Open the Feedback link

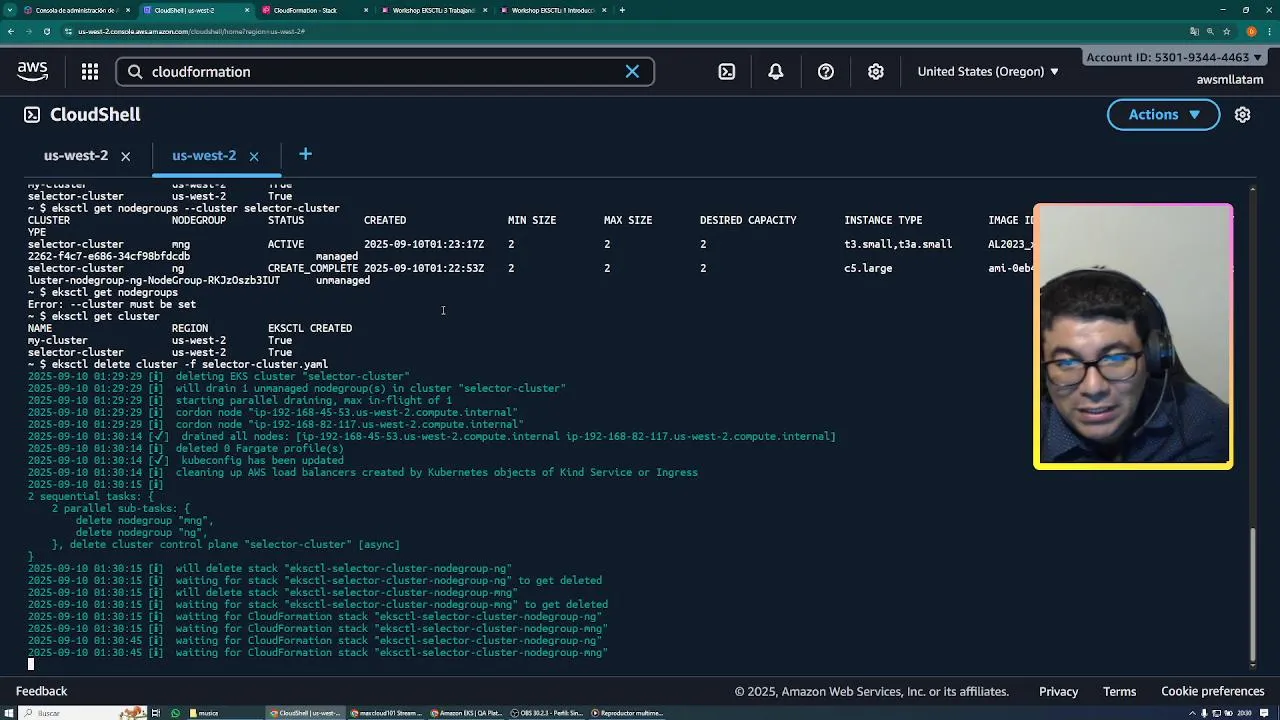coord(41,691)
